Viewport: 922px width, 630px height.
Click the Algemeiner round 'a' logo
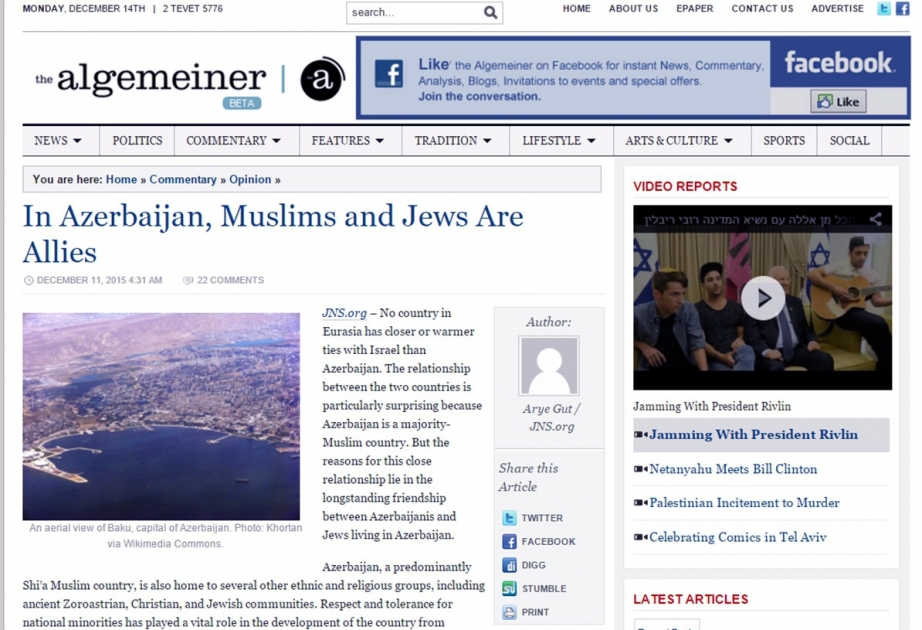[322, 79]
